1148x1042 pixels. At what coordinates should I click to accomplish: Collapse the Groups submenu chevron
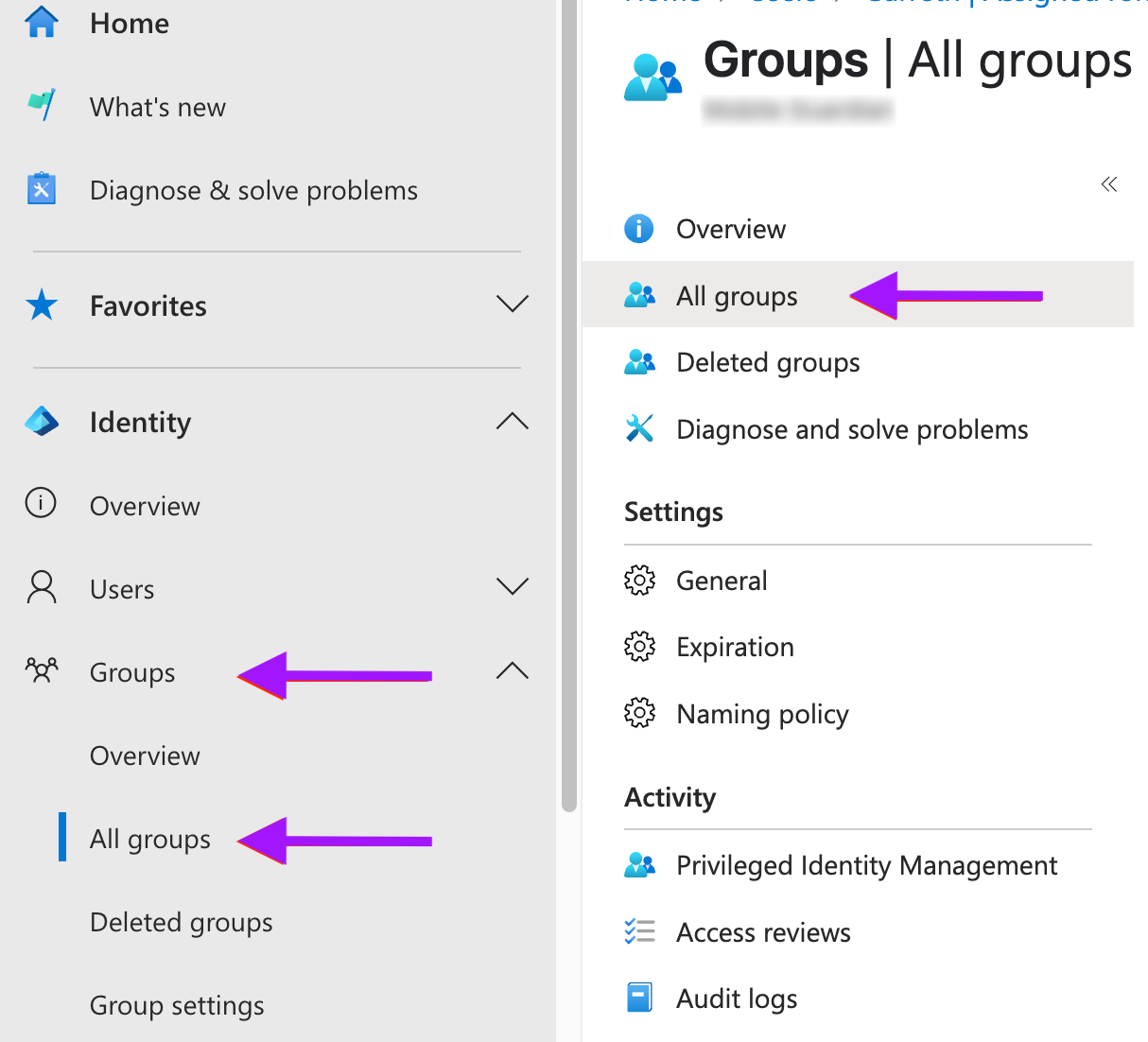[x=512, y=671]
